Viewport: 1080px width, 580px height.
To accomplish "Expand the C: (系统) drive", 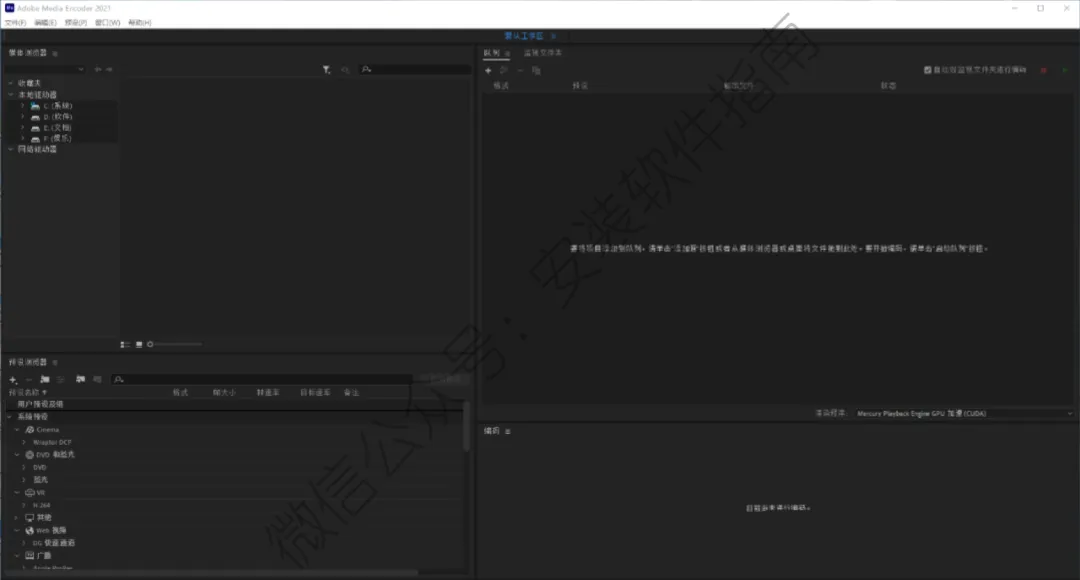I will click(22, 106).
